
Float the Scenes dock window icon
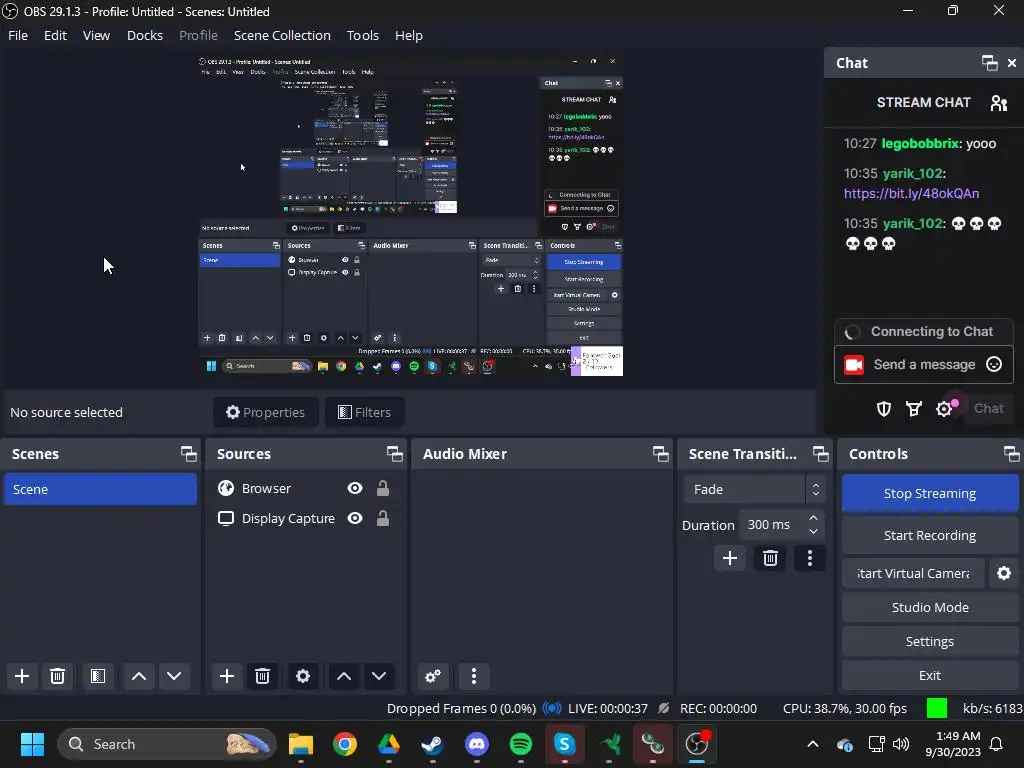189,454
